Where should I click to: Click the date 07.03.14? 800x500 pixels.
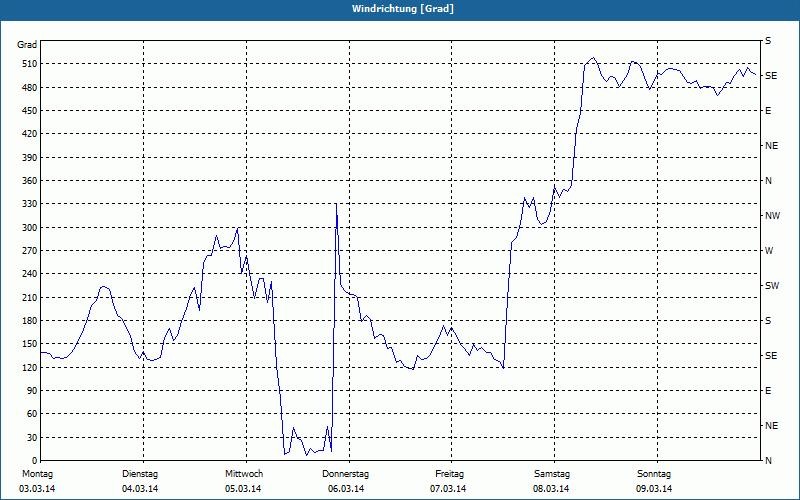[448, 489]
